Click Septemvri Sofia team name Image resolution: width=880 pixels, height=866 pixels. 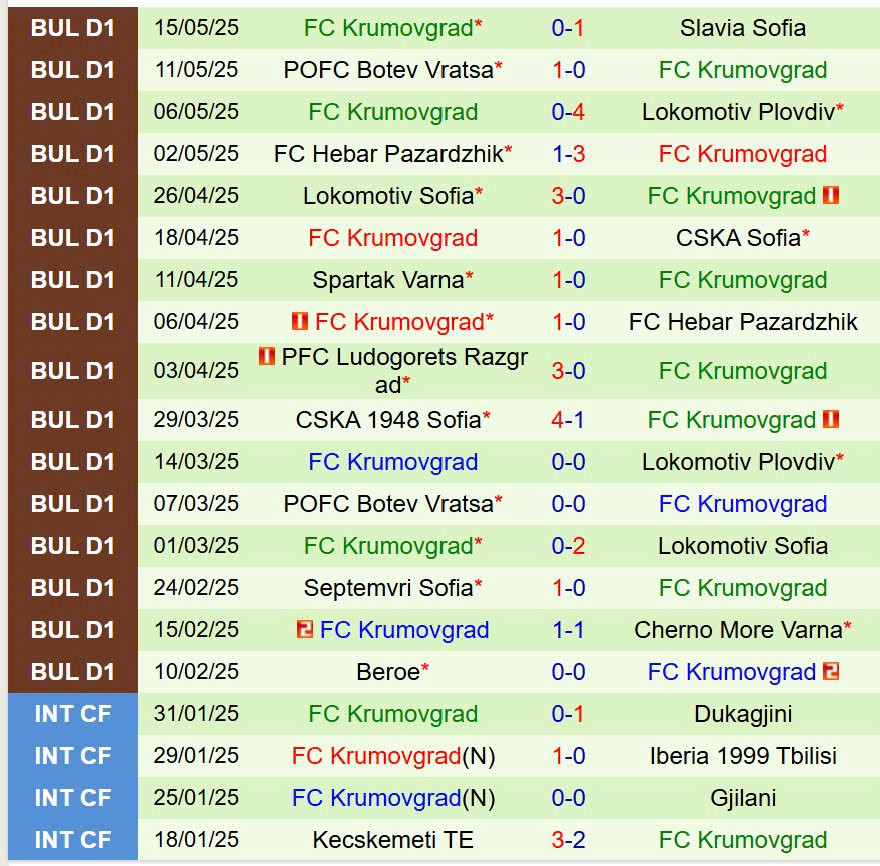pos(388,588)
